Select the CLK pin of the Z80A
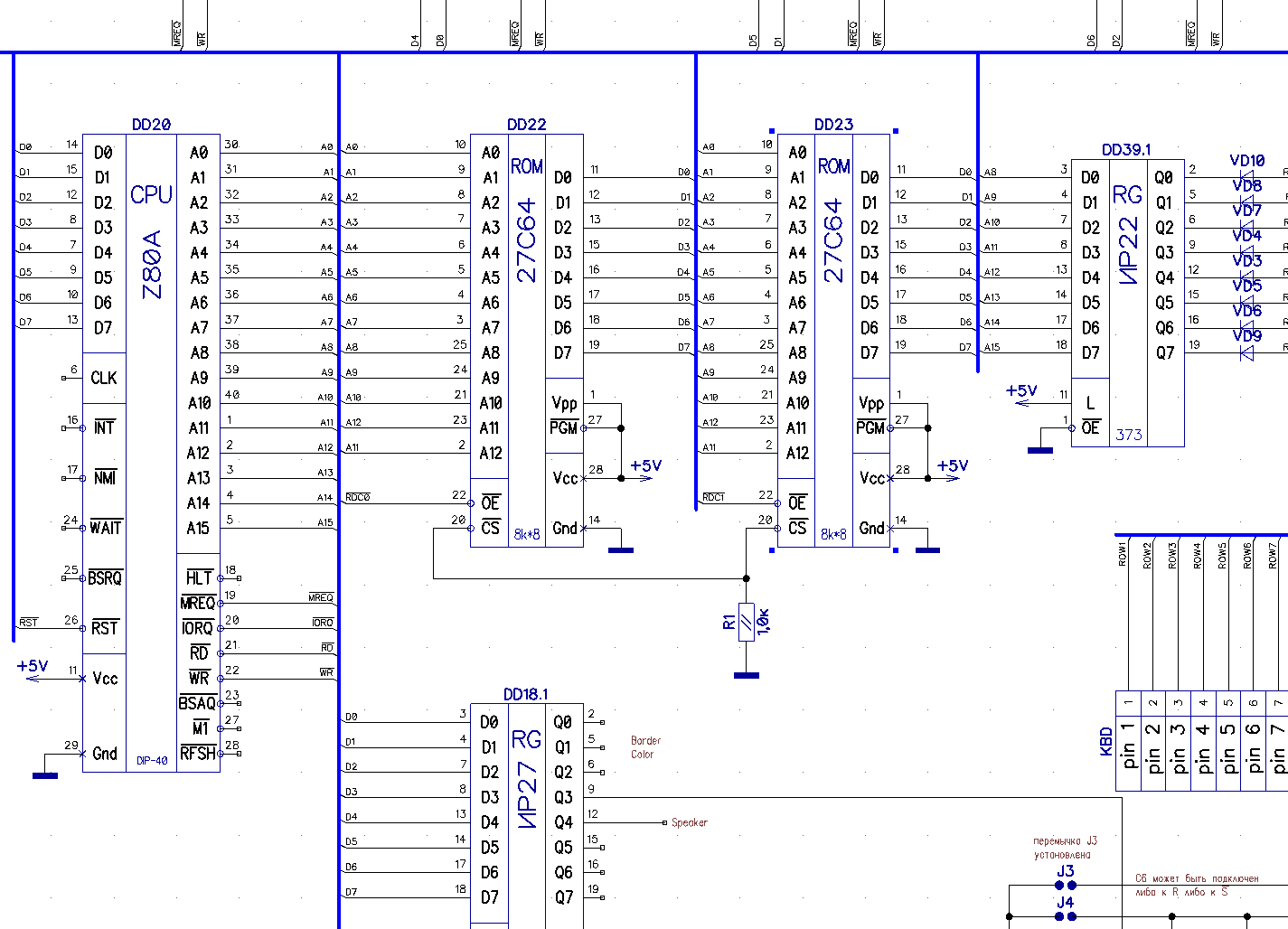Viewport: 1288px width, 929px height. click(x=104, y=378)
